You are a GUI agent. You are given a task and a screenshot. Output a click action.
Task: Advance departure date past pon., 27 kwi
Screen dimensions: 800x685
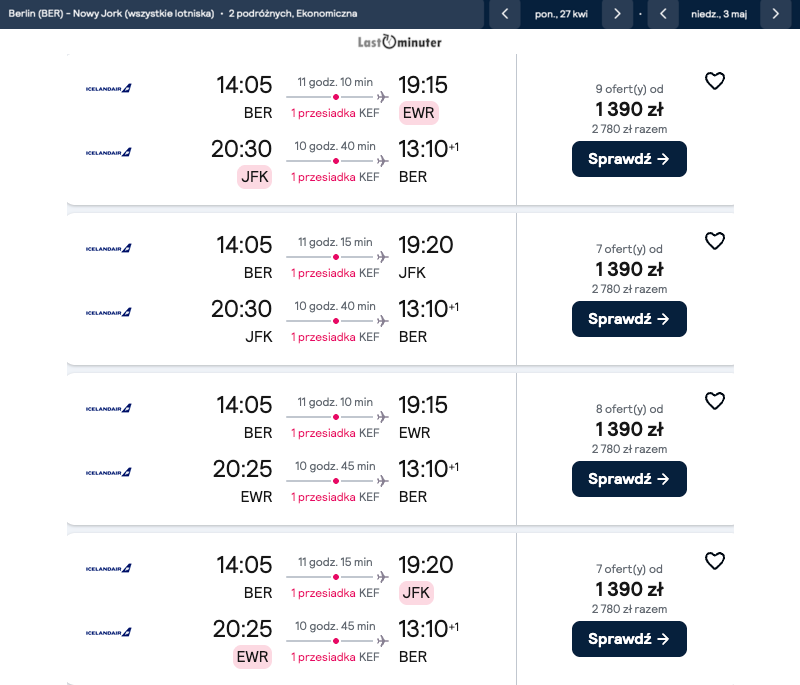(x=617, y=14)
